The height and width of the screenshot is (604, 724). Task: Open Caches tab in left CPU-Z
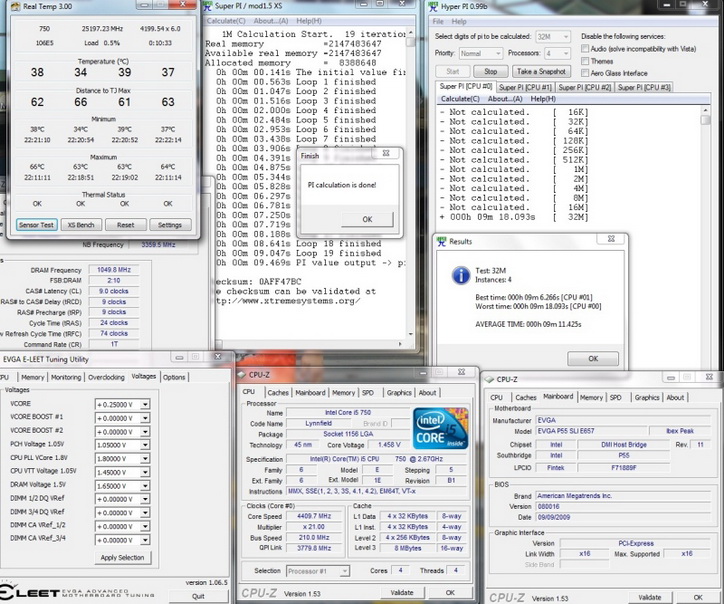click(278, 393)
